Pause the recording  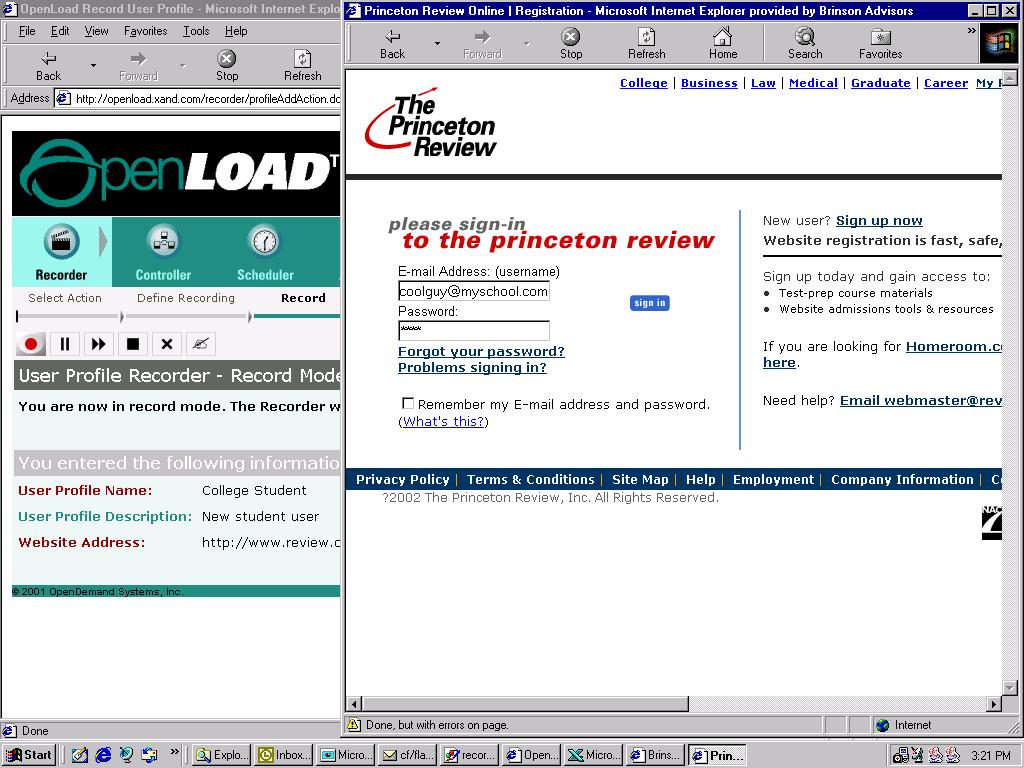[65, 344]
